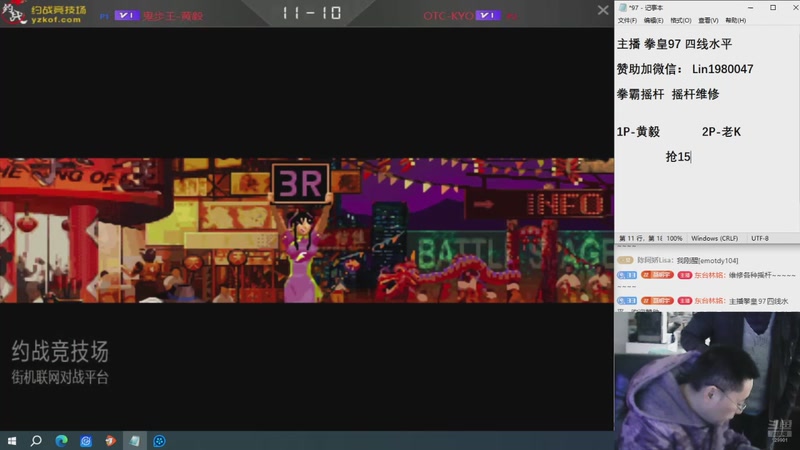The image size is (800, 450).
Task: Open the 格式(O) menu in Notepad
Action: pos(681,20)
